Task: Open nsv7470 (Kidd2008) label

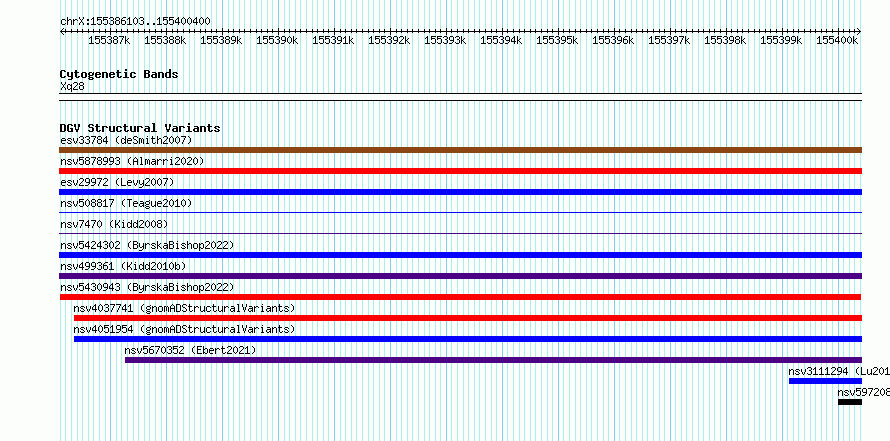Action: click(x=114, y=224)
